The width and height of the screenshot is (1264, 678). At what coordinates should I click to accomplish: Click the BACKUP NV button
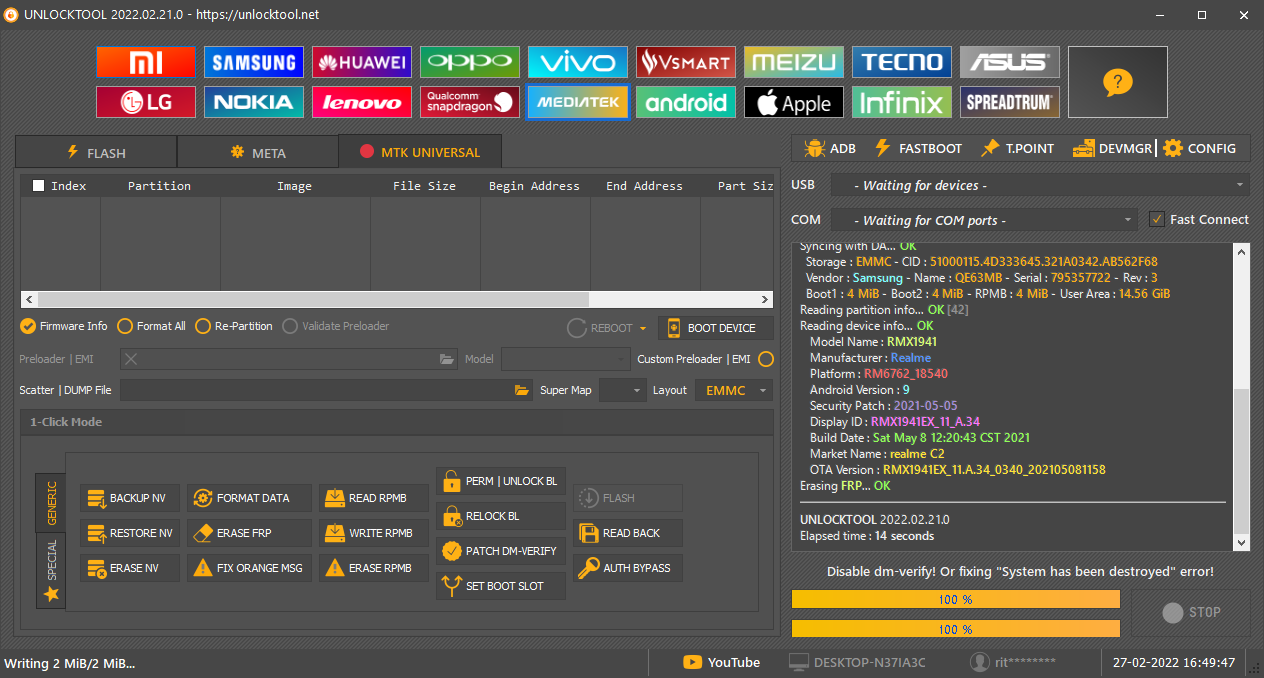131,498
